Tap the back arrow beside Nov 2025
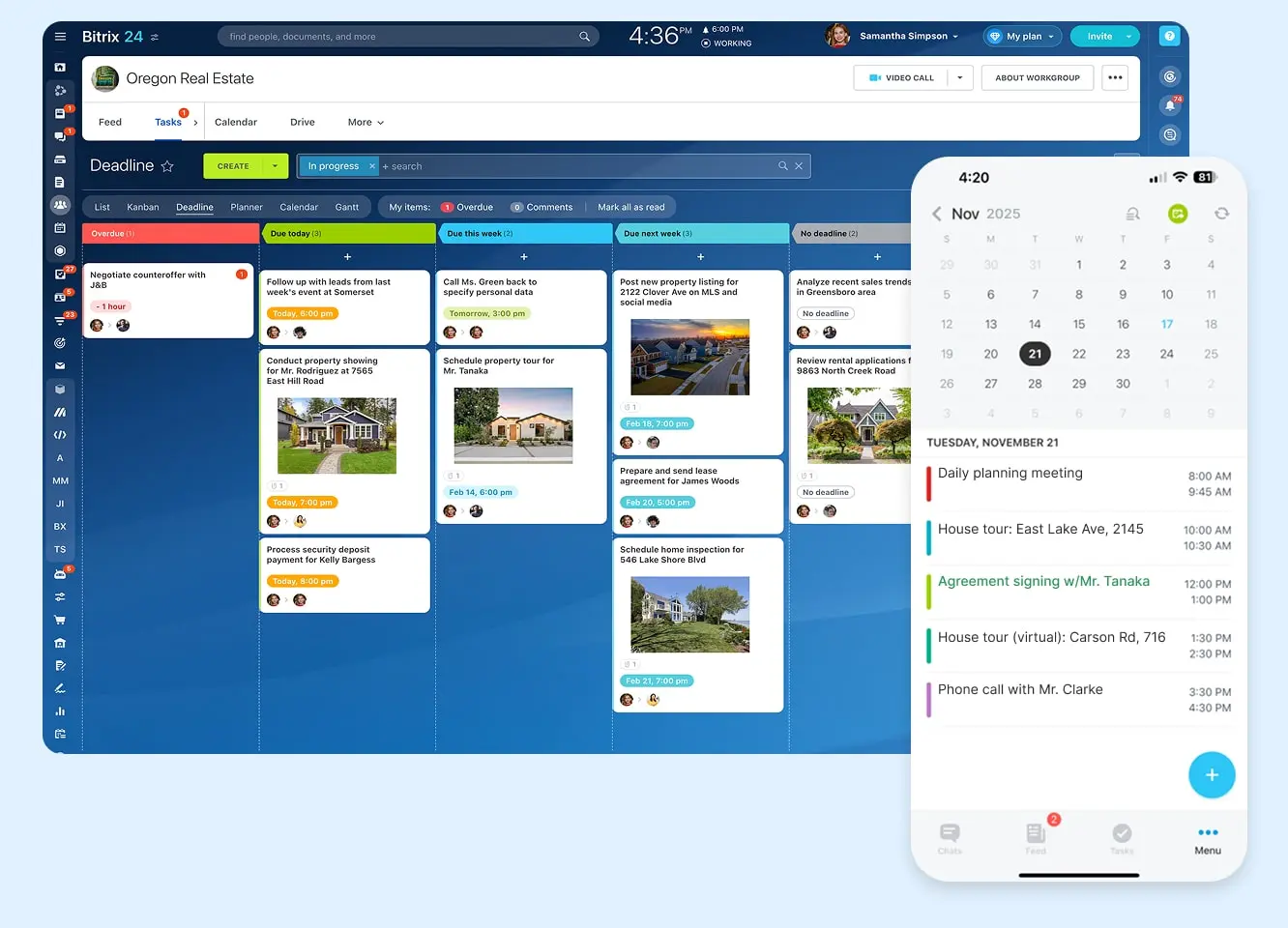1288x928 pixels. tap(936, 214)
